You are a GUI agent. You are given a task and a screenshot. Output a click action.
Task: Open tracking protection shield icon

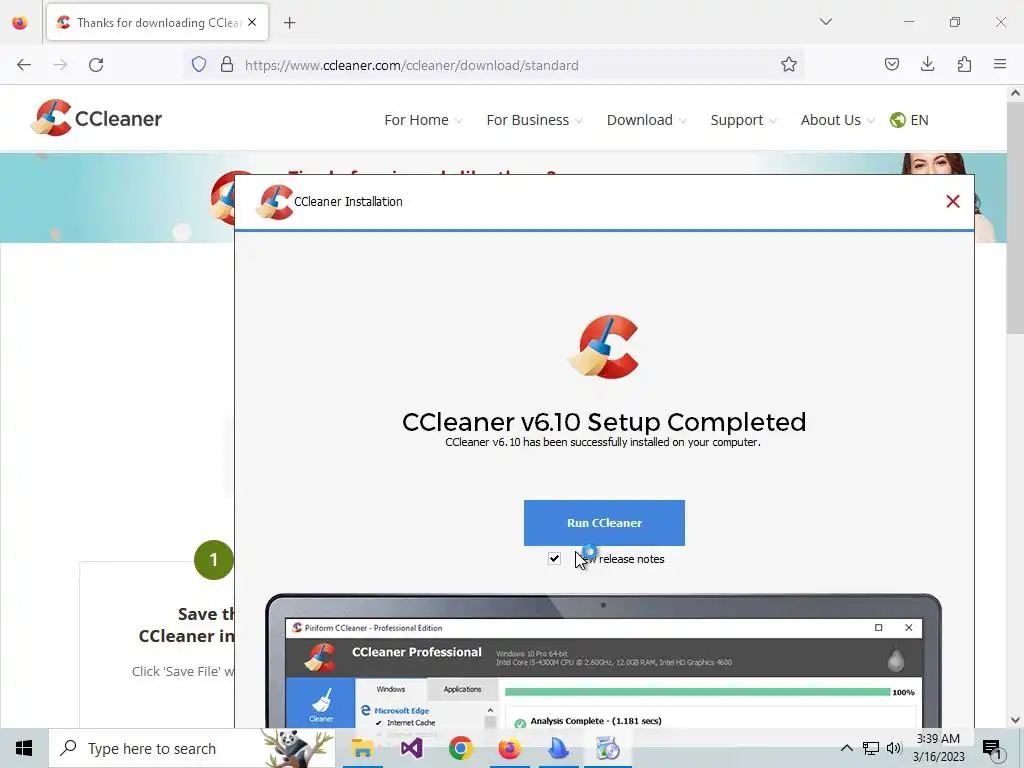(x=199, y=65)
